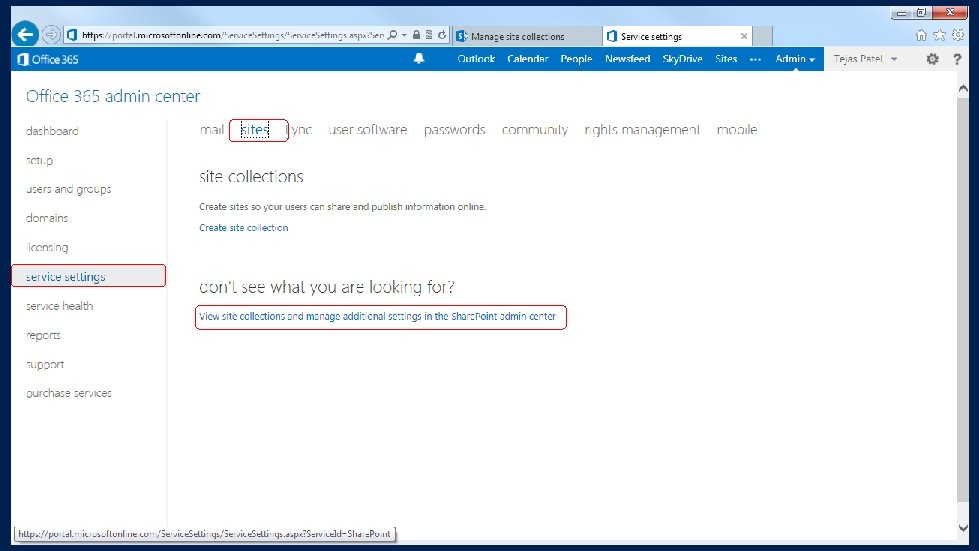Open service health in sidebar
The height and width of the screenshot is (551, 979).
59,306
